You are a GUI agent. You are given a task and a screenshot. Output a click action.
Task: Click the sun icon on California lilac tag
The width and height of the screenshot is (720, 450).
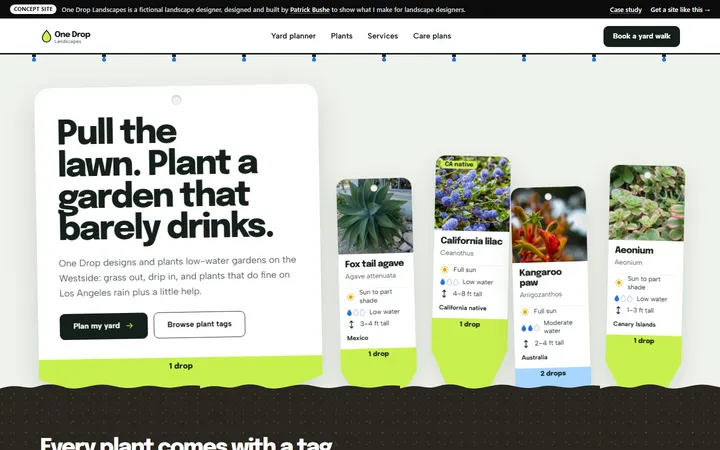[444, 270]
